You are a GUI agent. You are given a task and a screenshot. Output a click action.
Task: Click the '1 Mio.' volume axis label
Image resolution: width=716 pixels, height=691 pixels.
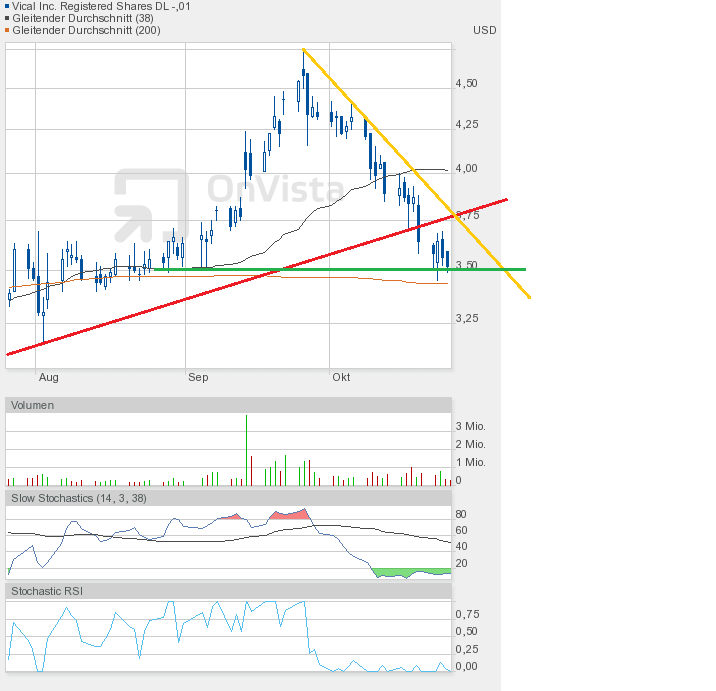point(470,462)
